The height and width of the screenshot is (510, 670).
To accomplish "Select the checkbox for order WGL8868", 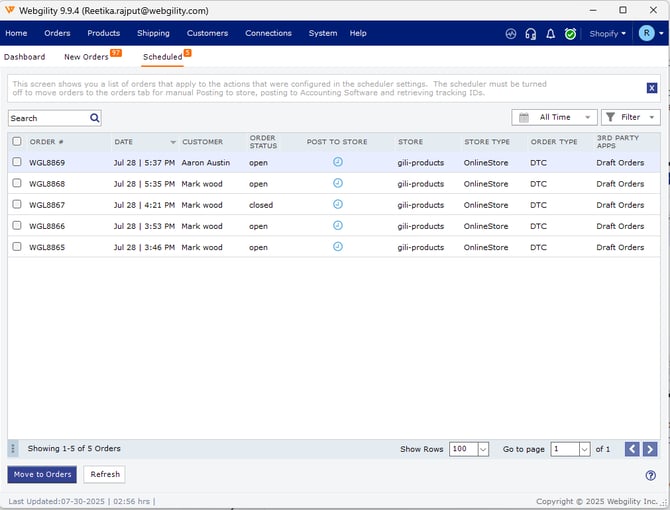I will tap(17, 184).
